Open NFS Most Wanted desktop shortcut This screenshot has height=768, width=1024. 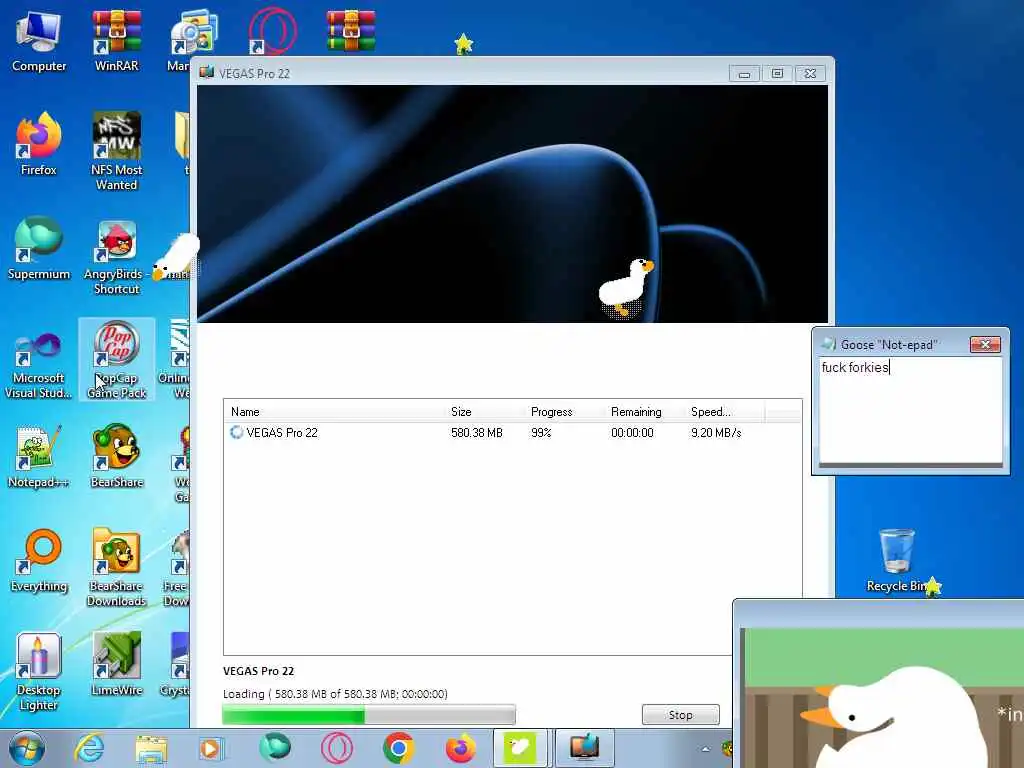click(116, 152)
